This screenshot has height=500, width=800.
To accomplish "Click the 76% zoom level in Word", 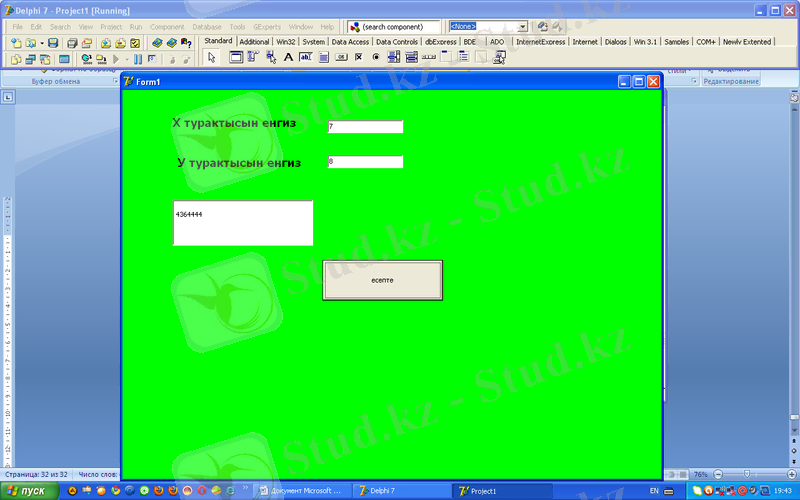I will tap(701, 474).
